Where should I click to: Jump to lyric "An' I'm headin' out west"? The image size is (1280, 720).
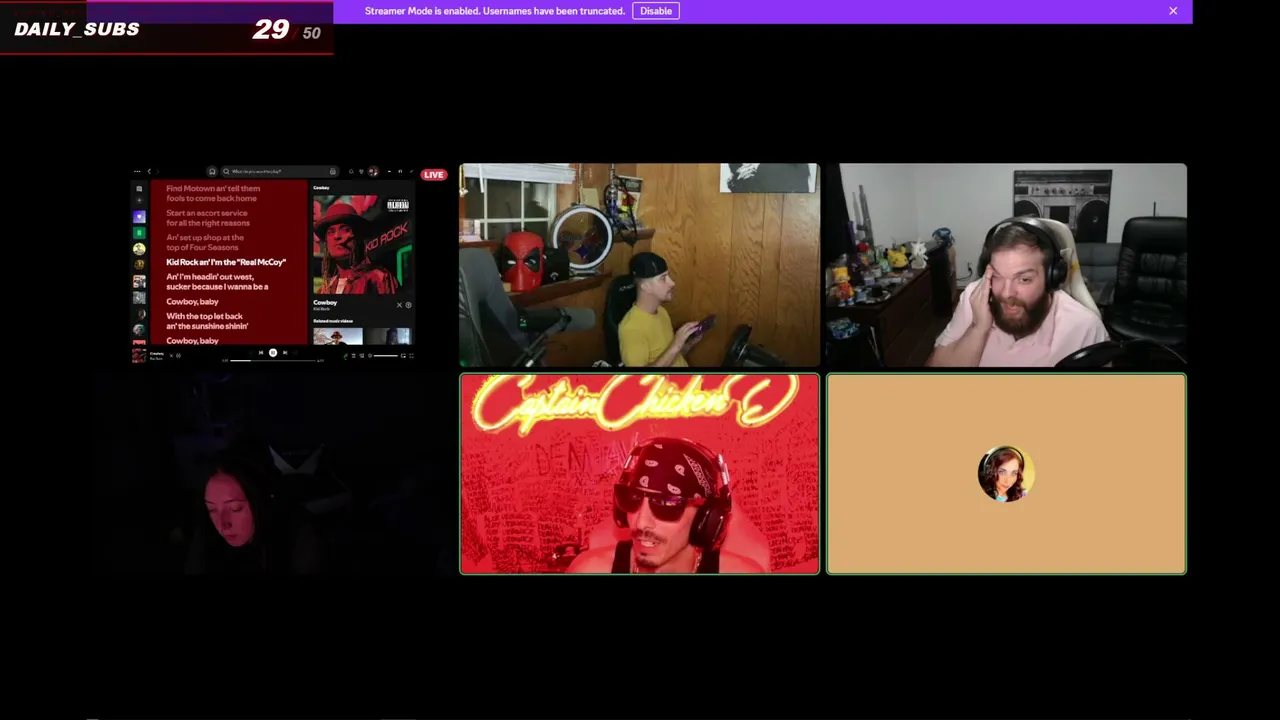(x=210, y=277)
